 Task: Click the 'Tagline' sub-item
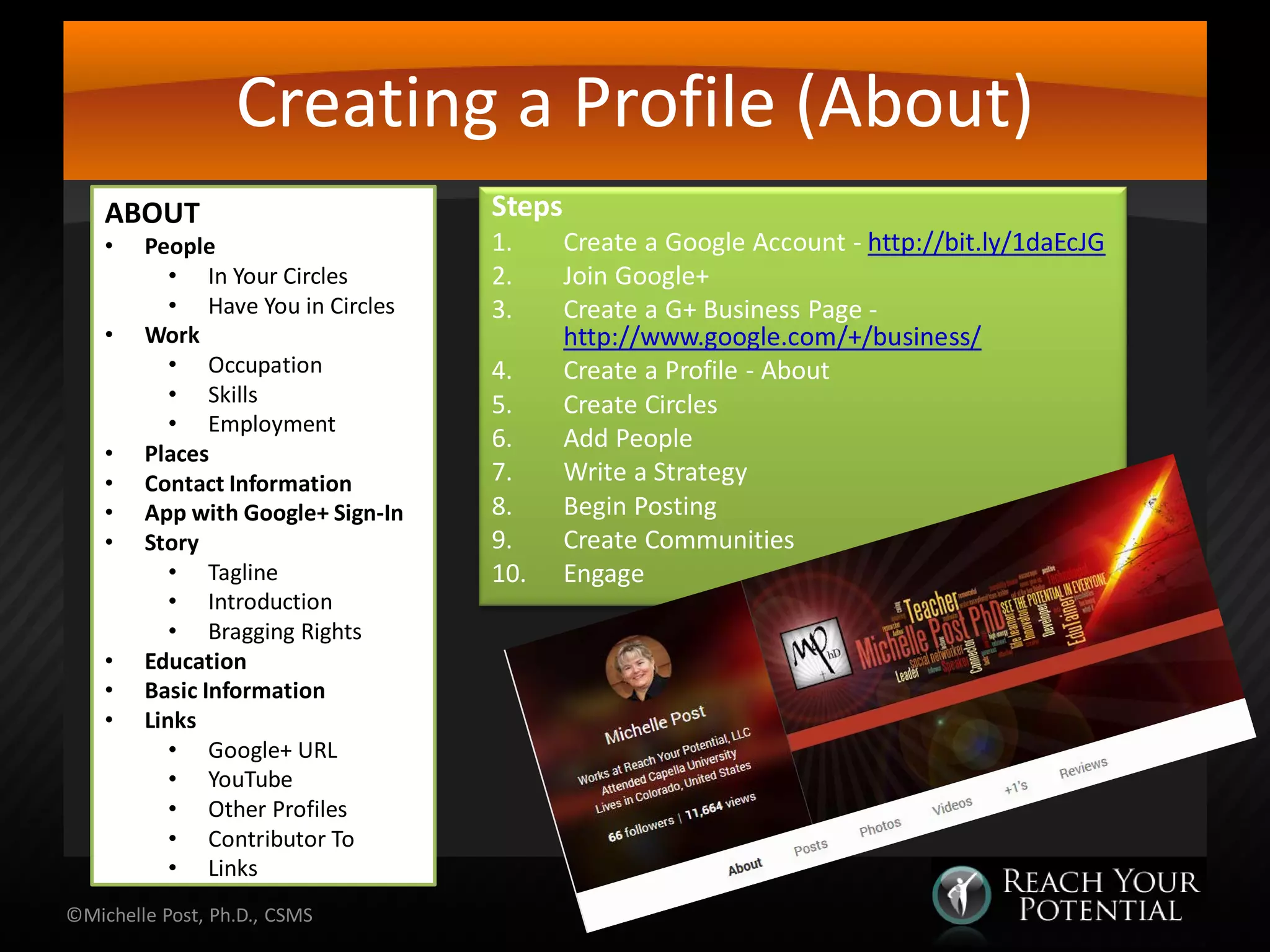(243, 572)
